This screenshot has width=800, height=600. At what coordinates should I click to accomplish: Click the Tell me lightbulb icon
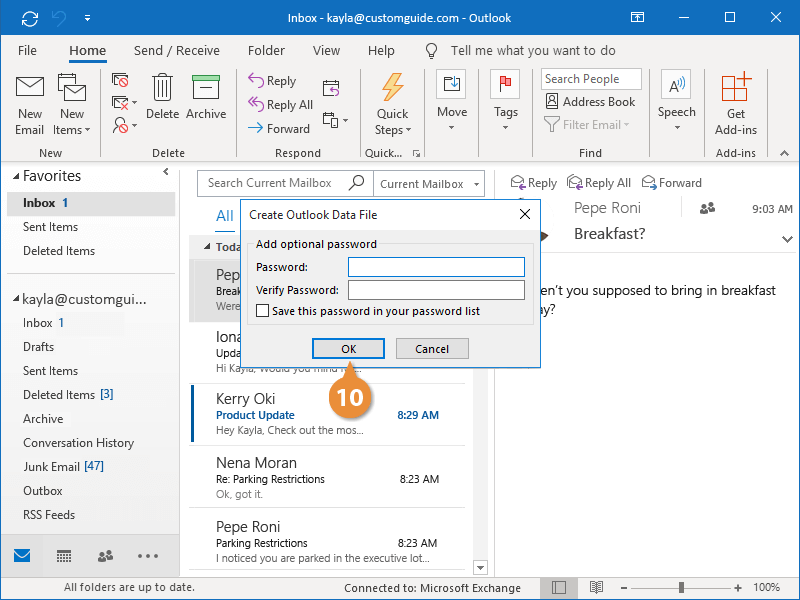coord(432,51)
